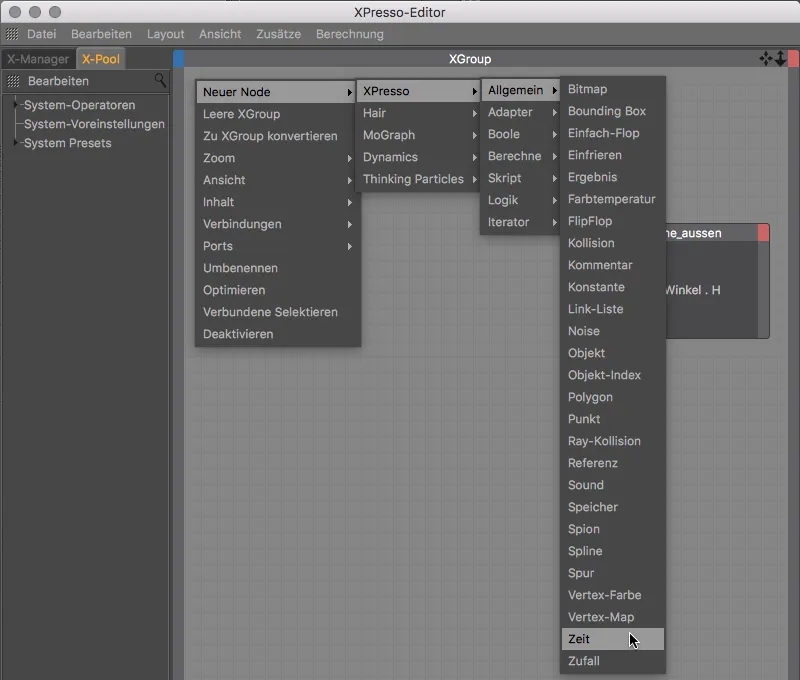The image size is (800, 680).
Task: Click the blue corner square of XGroup header
Action: click(179, 59)
